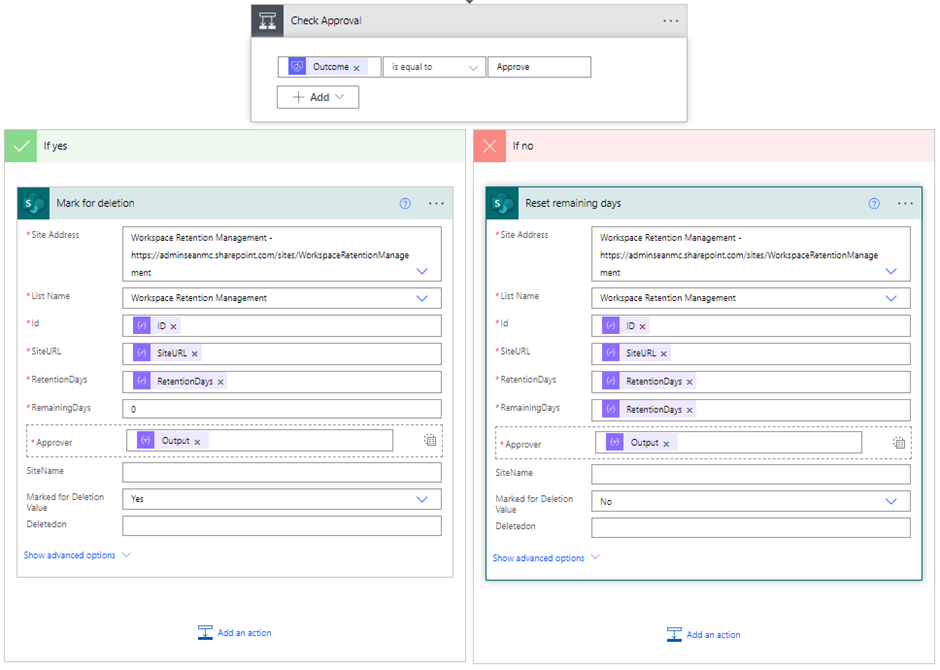The width and height of the screenshot is (940, 670).
Task: Remove the Outcome token from condition
Action: coord(357,68)
